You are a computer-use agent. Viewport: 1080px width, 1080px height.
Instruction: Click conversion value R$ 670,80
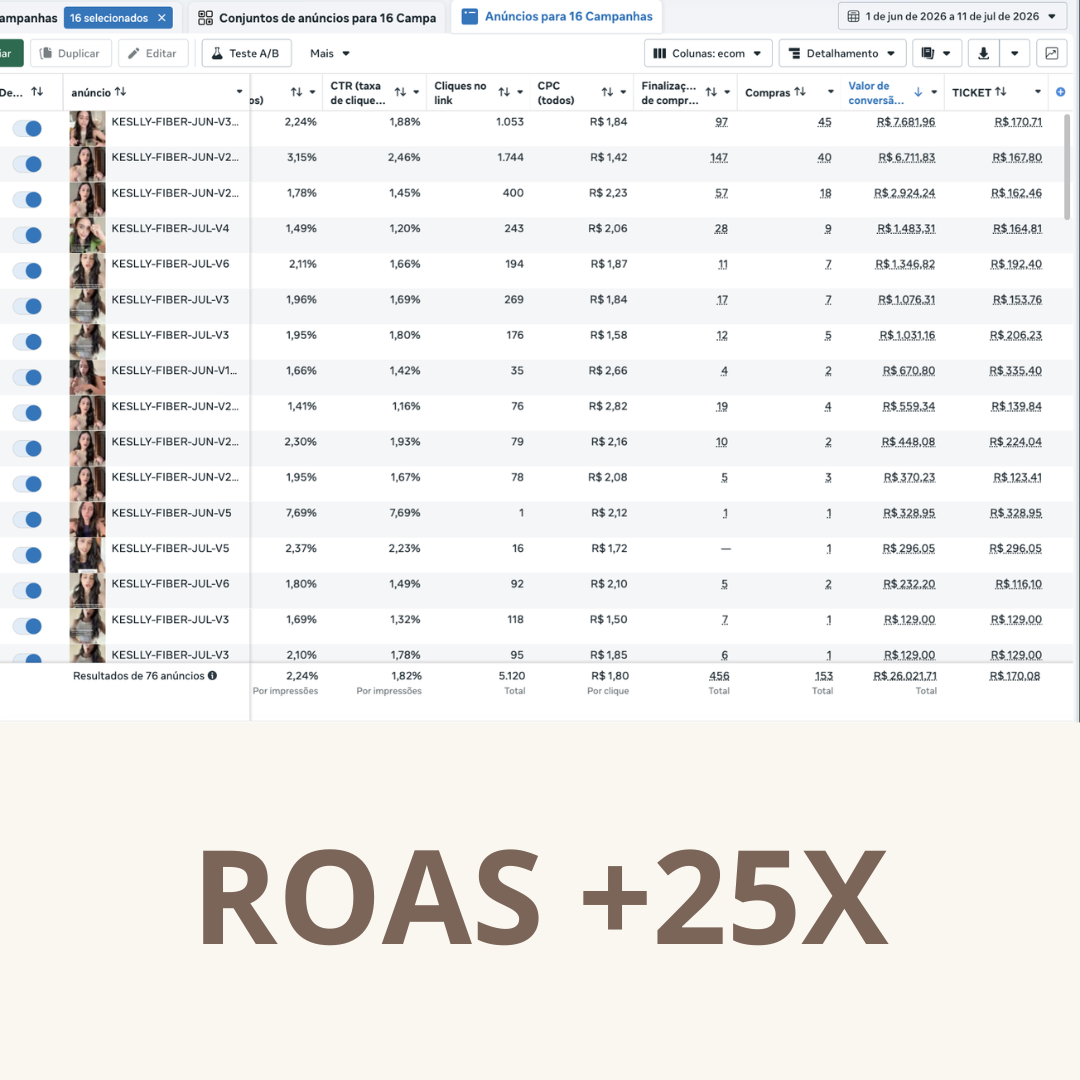[x=908, y=371]
